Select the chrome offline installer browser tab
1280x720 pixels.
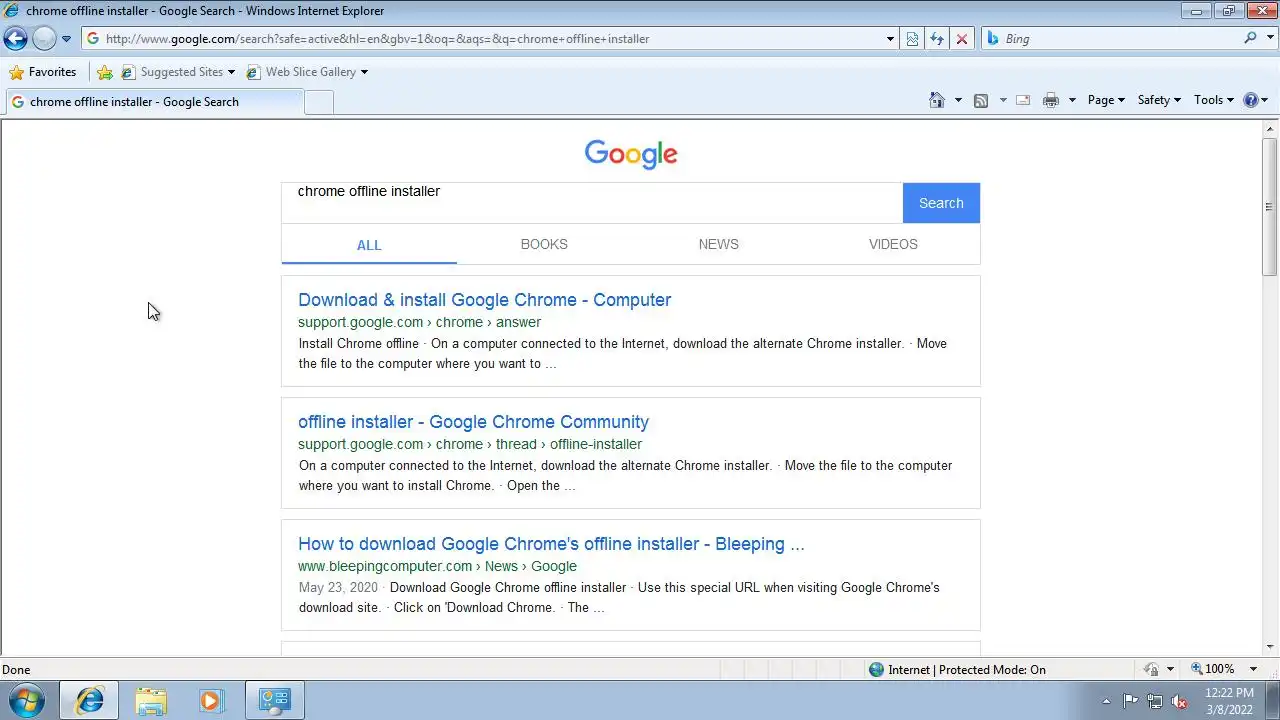154,102
